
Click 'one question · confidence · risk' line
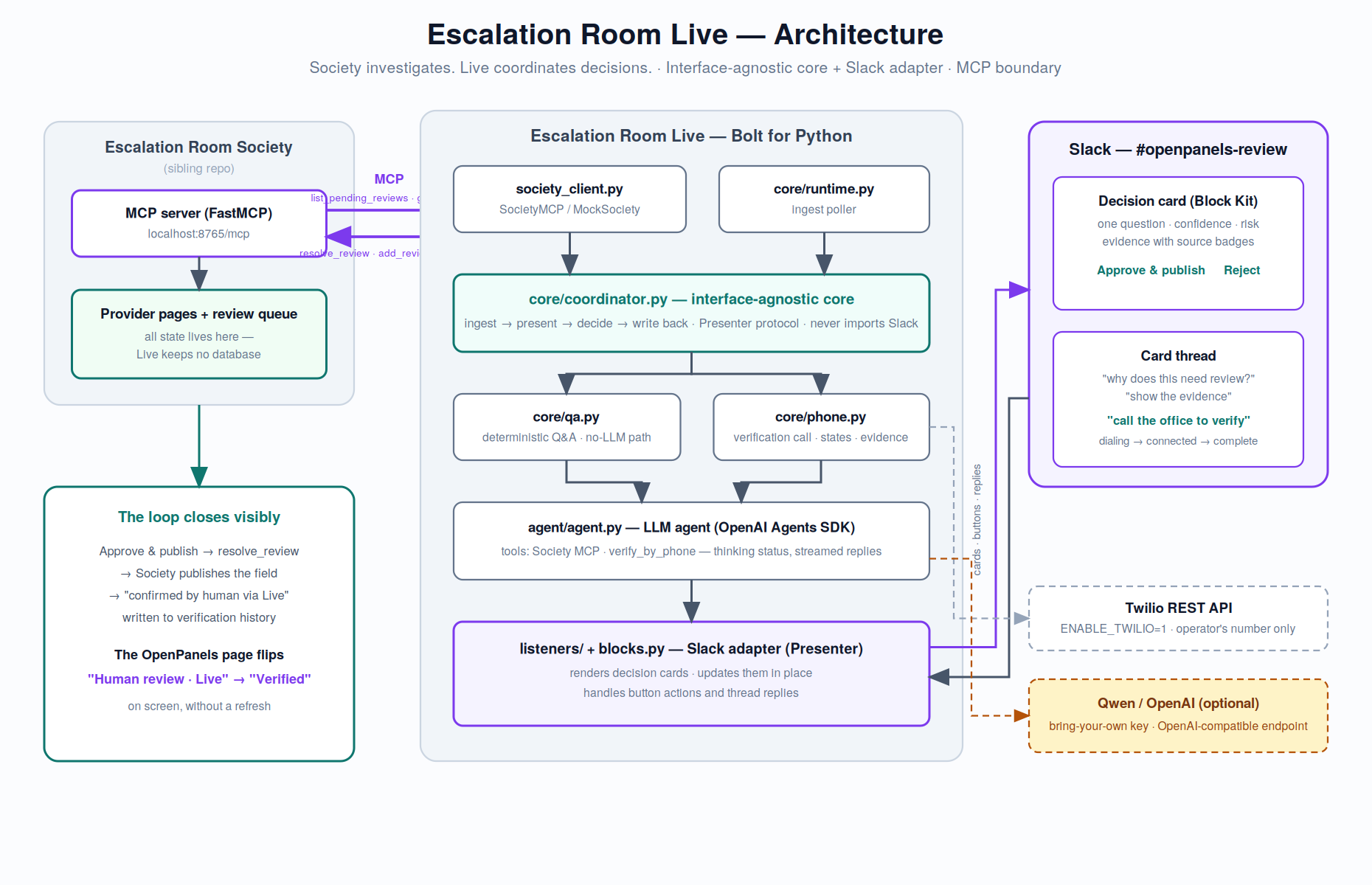pos(1178,223)
